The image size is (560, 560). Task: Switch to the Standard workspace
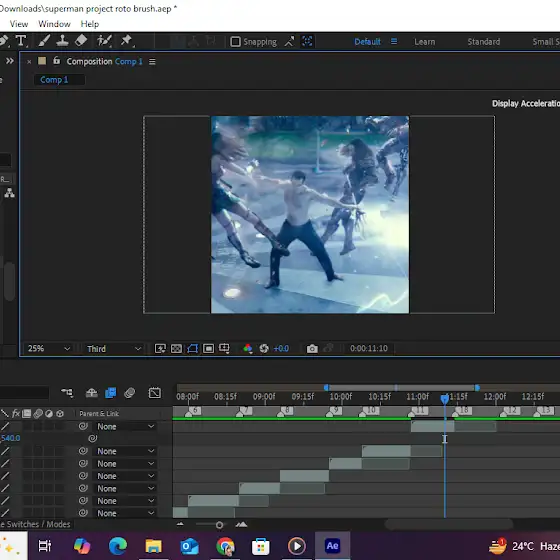tap(484, 42)
